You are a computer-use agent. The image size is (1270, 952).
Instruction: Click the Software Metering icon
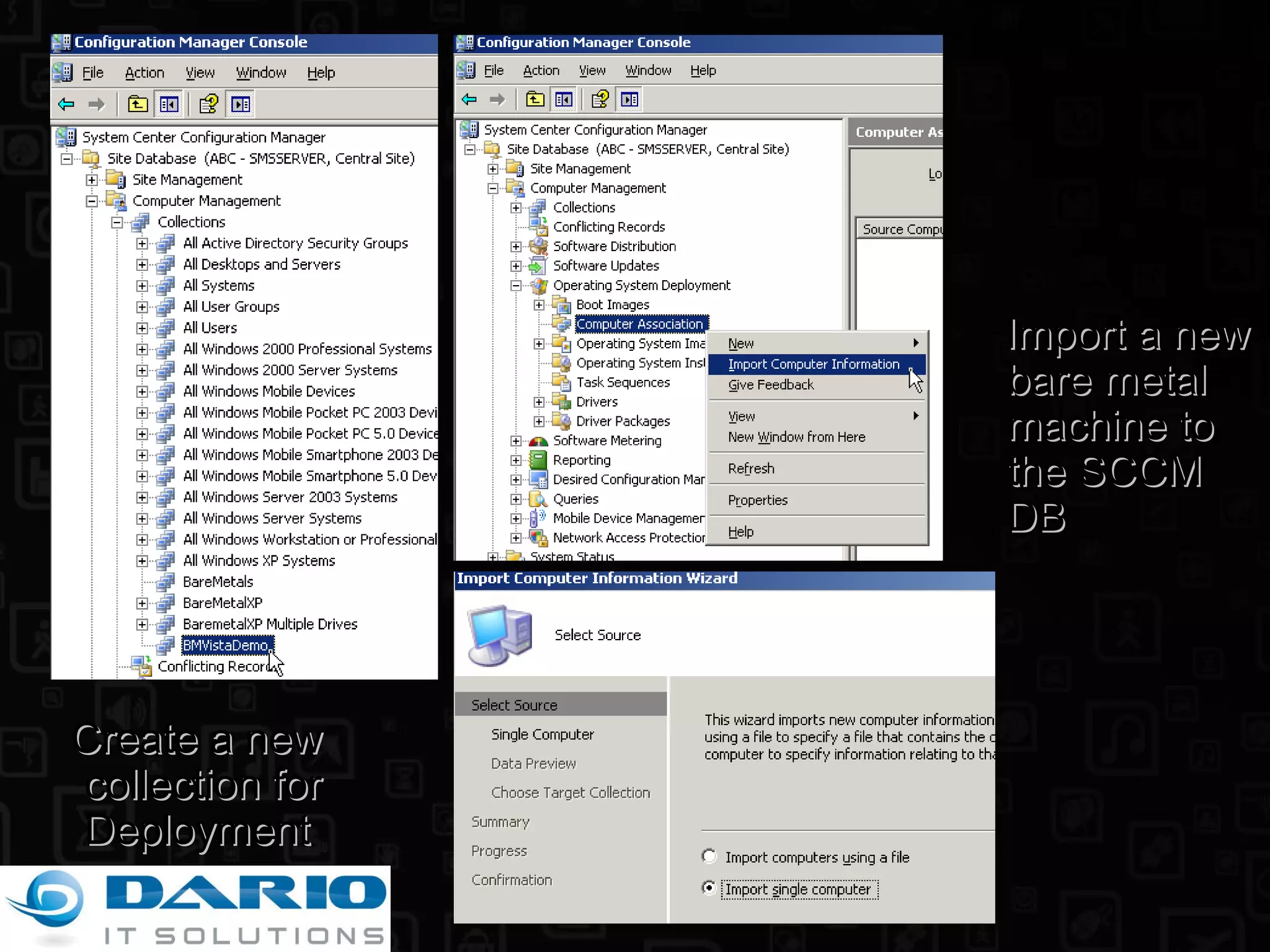point(538,441)
